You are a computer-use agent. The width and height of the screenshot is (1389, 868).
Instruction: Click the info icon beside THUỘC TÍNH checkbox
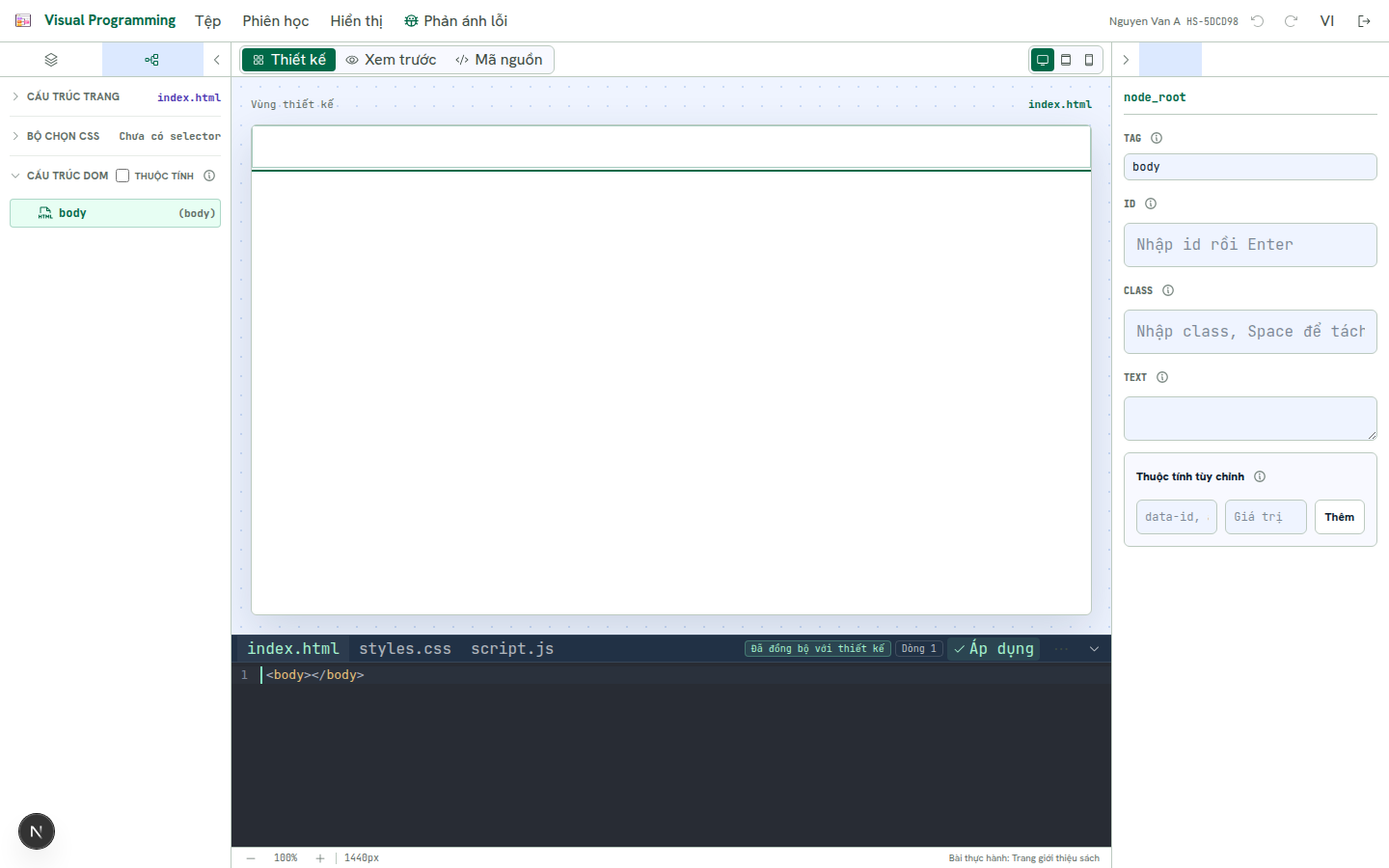click(209, 176)
